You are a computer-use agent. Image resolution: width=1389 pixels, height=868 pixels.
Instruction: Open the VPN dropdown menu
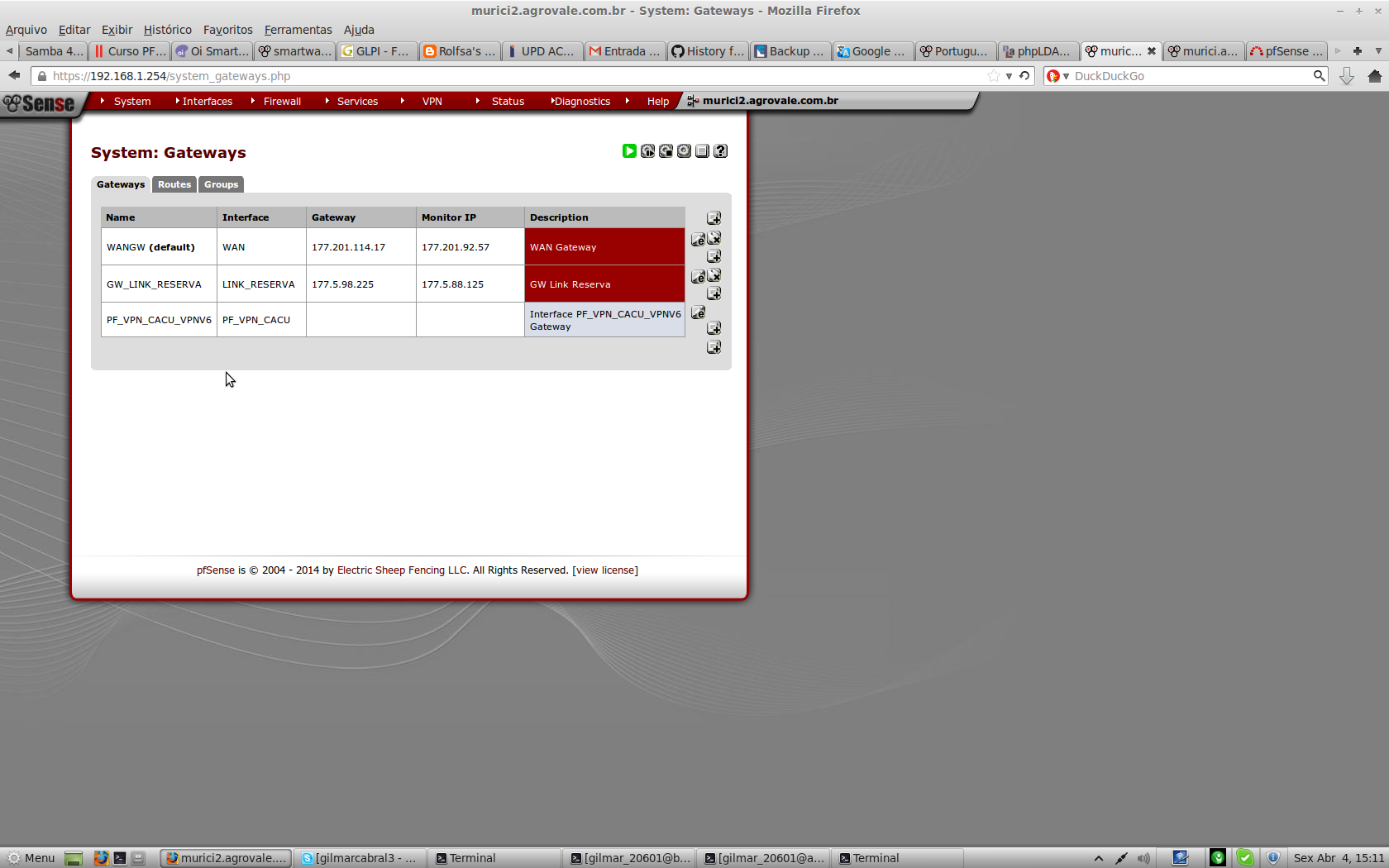click(x=432, y=102)
